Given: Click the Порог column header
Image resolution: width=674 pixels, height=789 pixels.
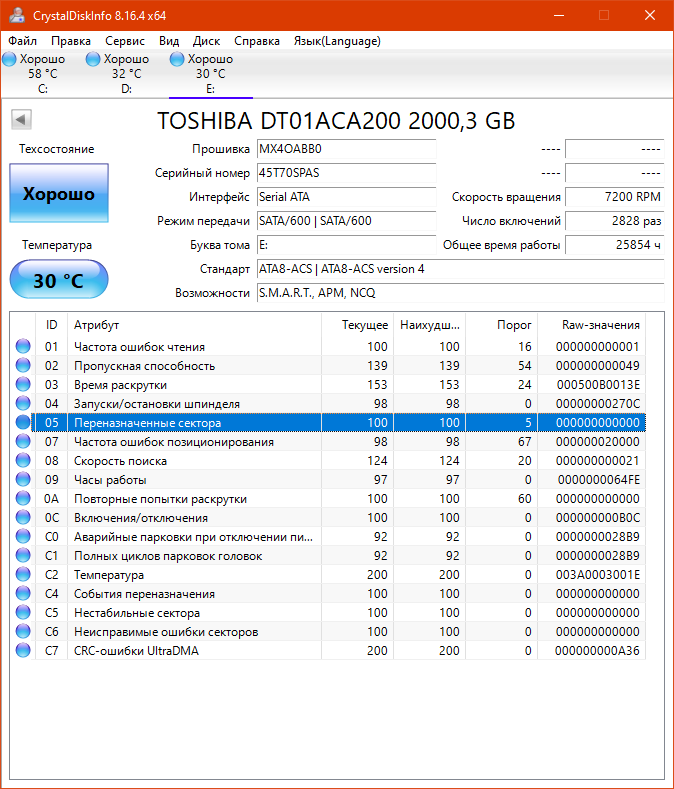Looking at the screenshot, I should (501, 325).
